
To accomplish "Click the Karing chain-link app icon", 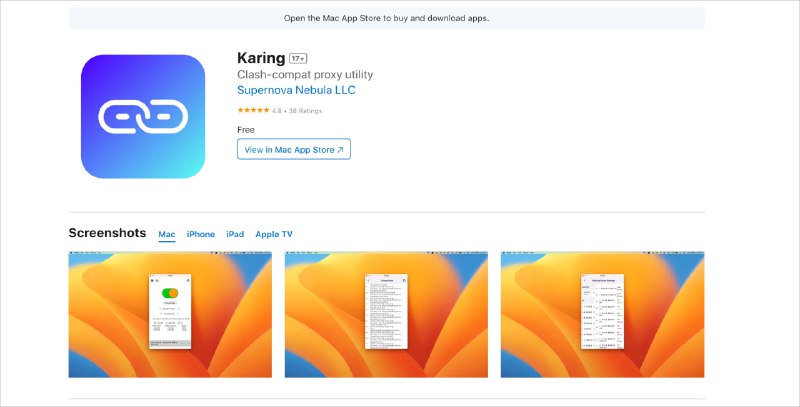I will click(x=143, y=116).
